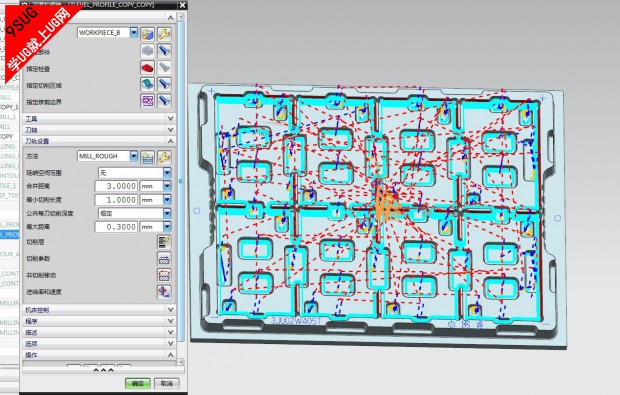Click the wrench edit icon next to WORKPIECE_B
Image resolution: width=620 pixels, height=395 pixels.
click(164, 34)
